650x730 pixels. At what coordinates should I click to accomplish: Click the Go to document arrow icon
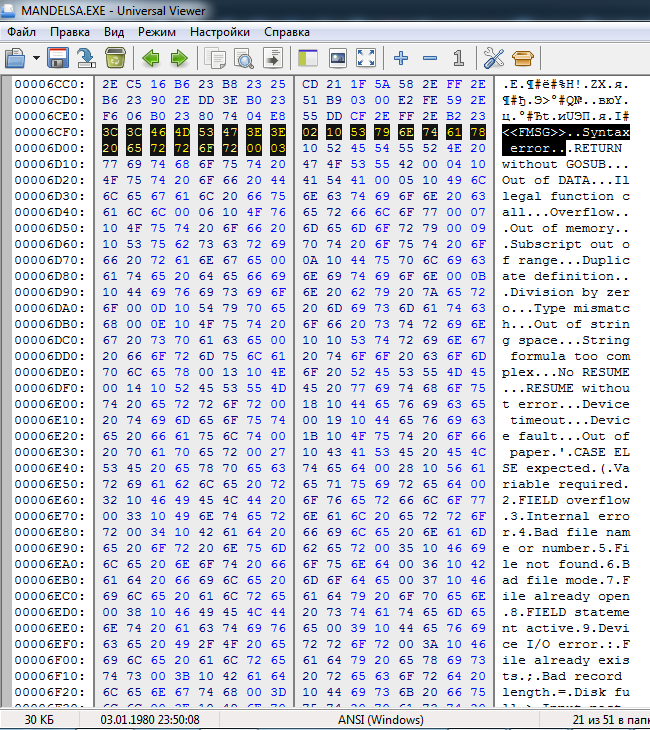point(273,58)
